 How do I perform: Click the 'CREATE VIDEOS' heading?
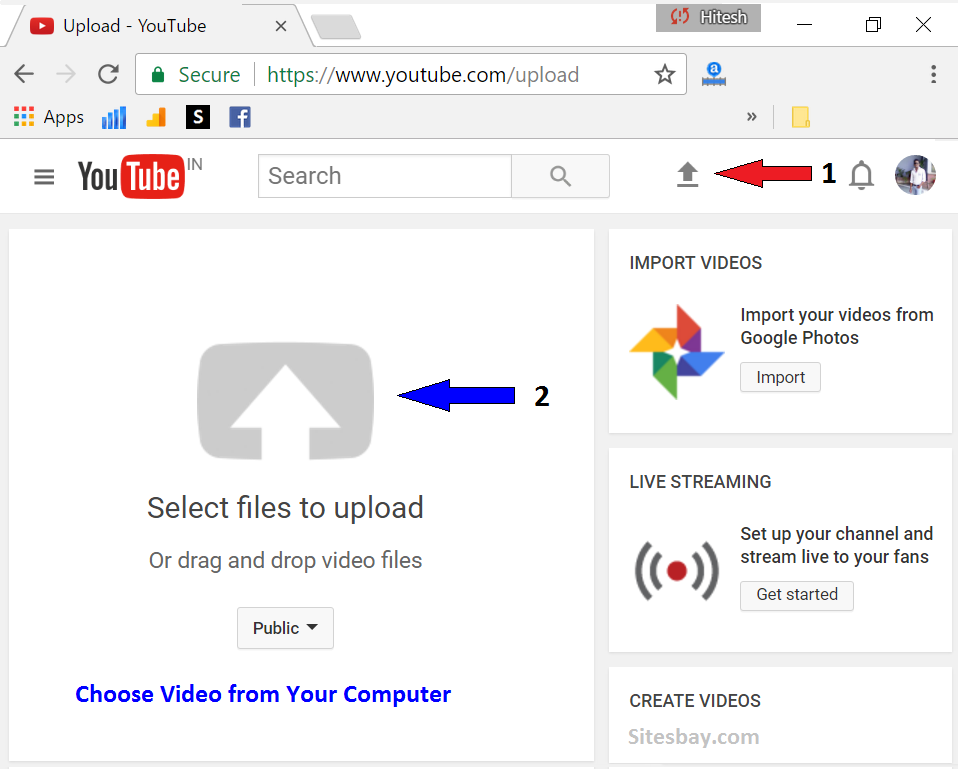pos(695,700)
